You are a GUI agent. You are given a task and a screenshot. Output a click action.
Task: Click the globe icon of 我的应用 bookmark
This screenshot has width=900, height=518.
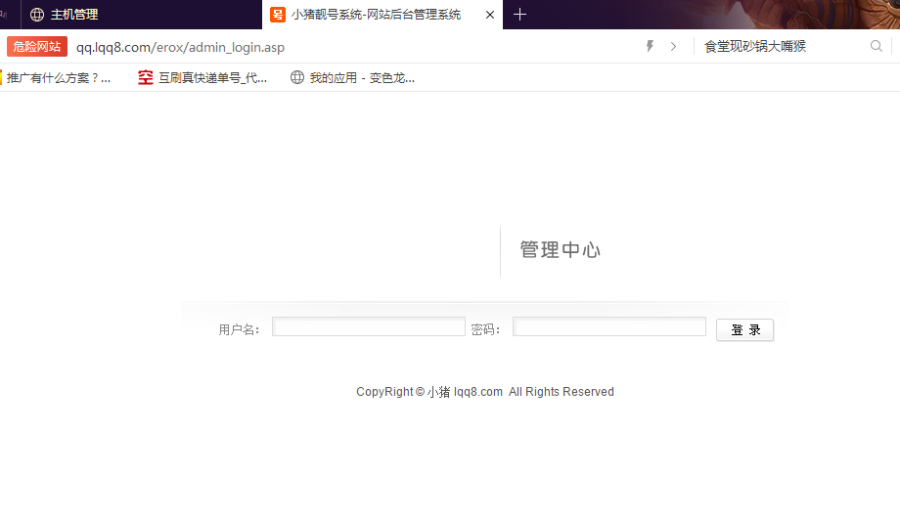(x=297, y=77)
